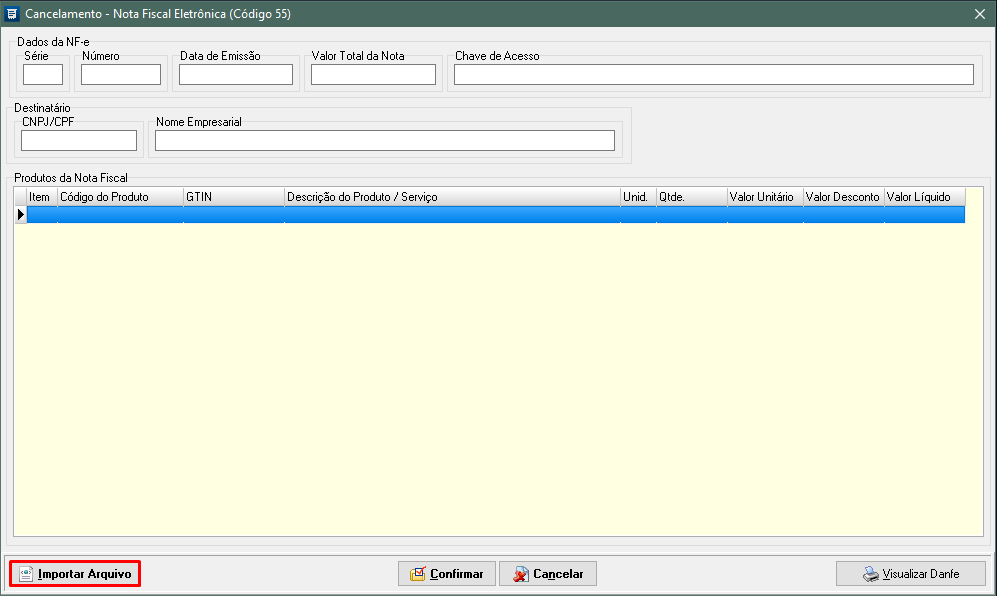Click the Código do Produto column header

tap(120, 197)
